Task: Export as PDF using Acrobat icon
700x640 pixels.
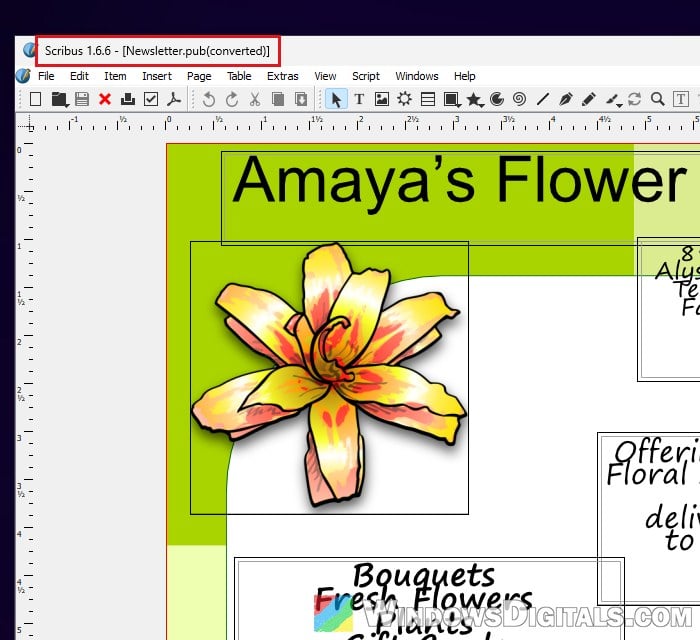Action: [x=174, y=99]
